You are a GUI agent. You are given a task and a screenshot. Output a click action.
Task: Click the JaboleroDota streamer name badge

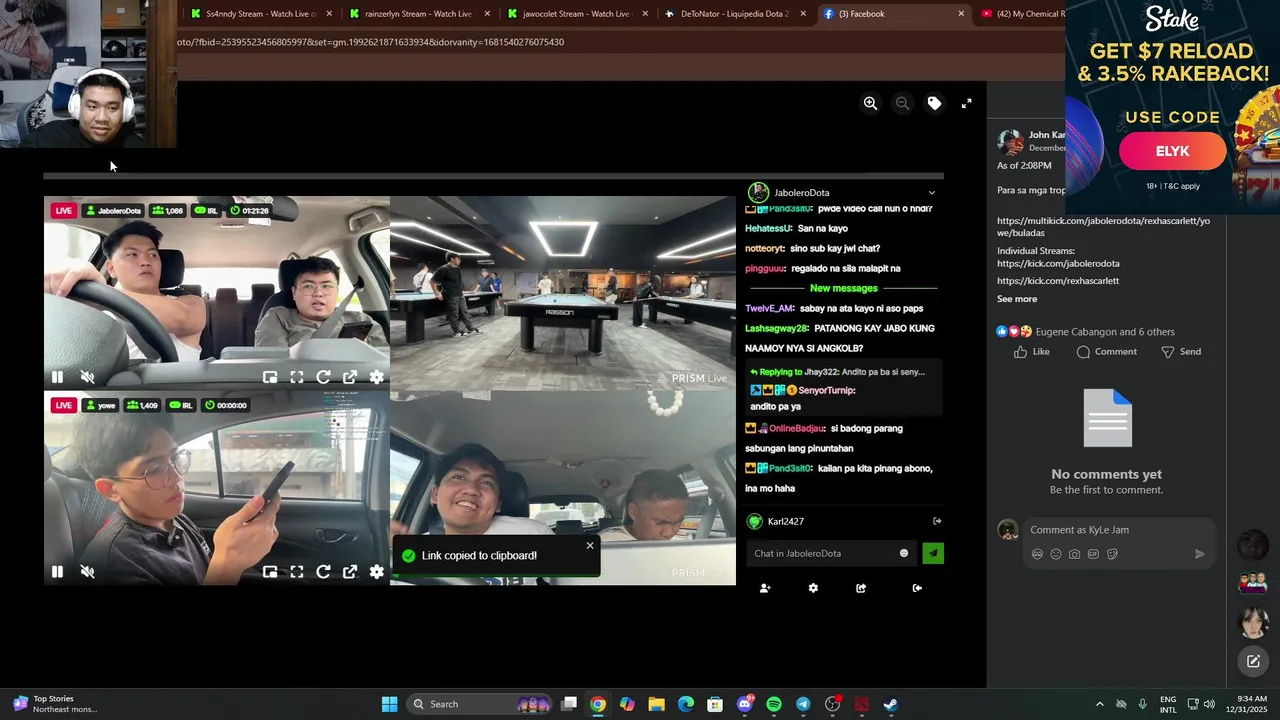(x=114, y=211)
